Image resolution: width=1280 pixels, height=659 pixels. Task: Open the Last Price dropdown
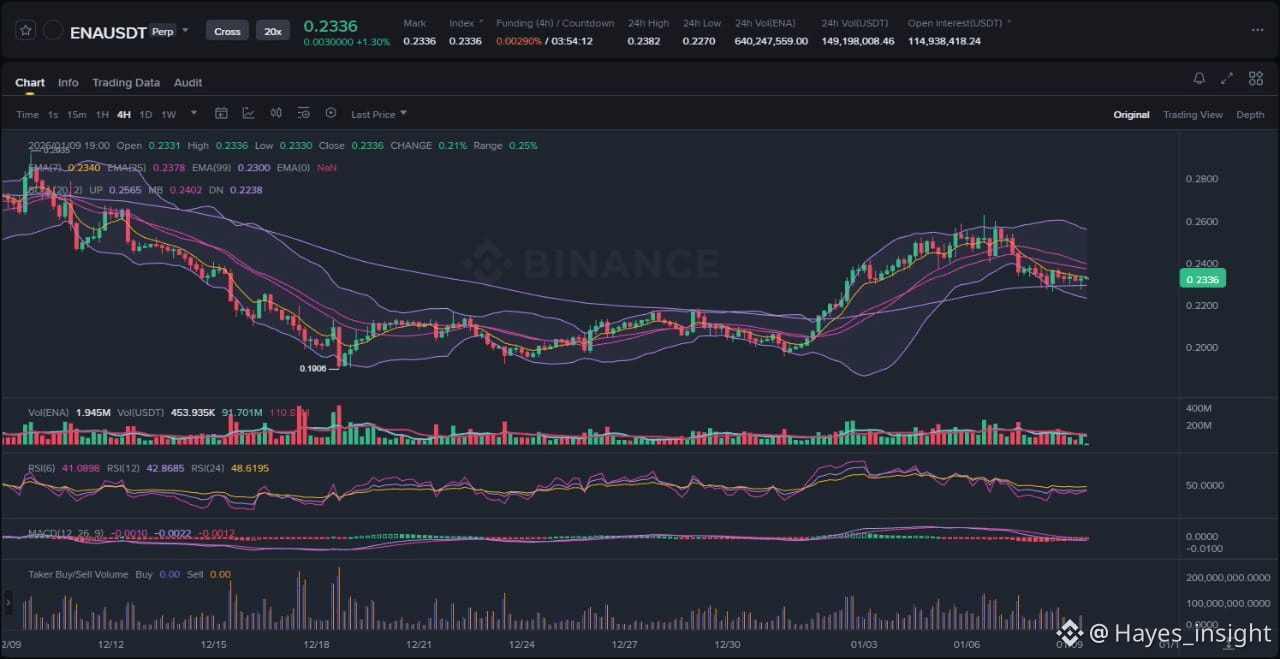click(379, 114)
